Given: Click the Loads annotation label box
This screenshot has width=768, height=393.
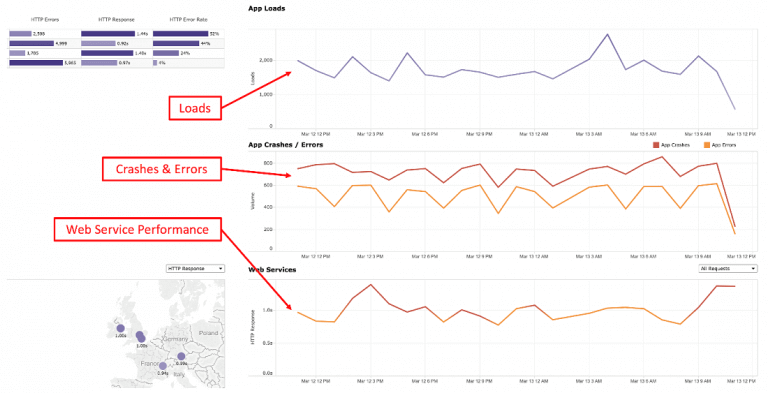Looking at the screenshot, I should click(195, 108).
